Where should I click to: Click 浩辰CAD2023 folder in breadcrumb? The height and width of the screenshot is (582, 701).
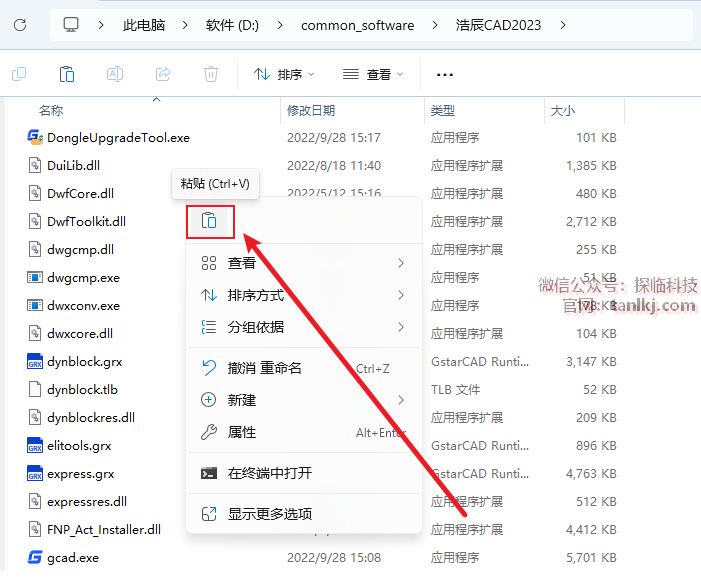tap(498, 25)
